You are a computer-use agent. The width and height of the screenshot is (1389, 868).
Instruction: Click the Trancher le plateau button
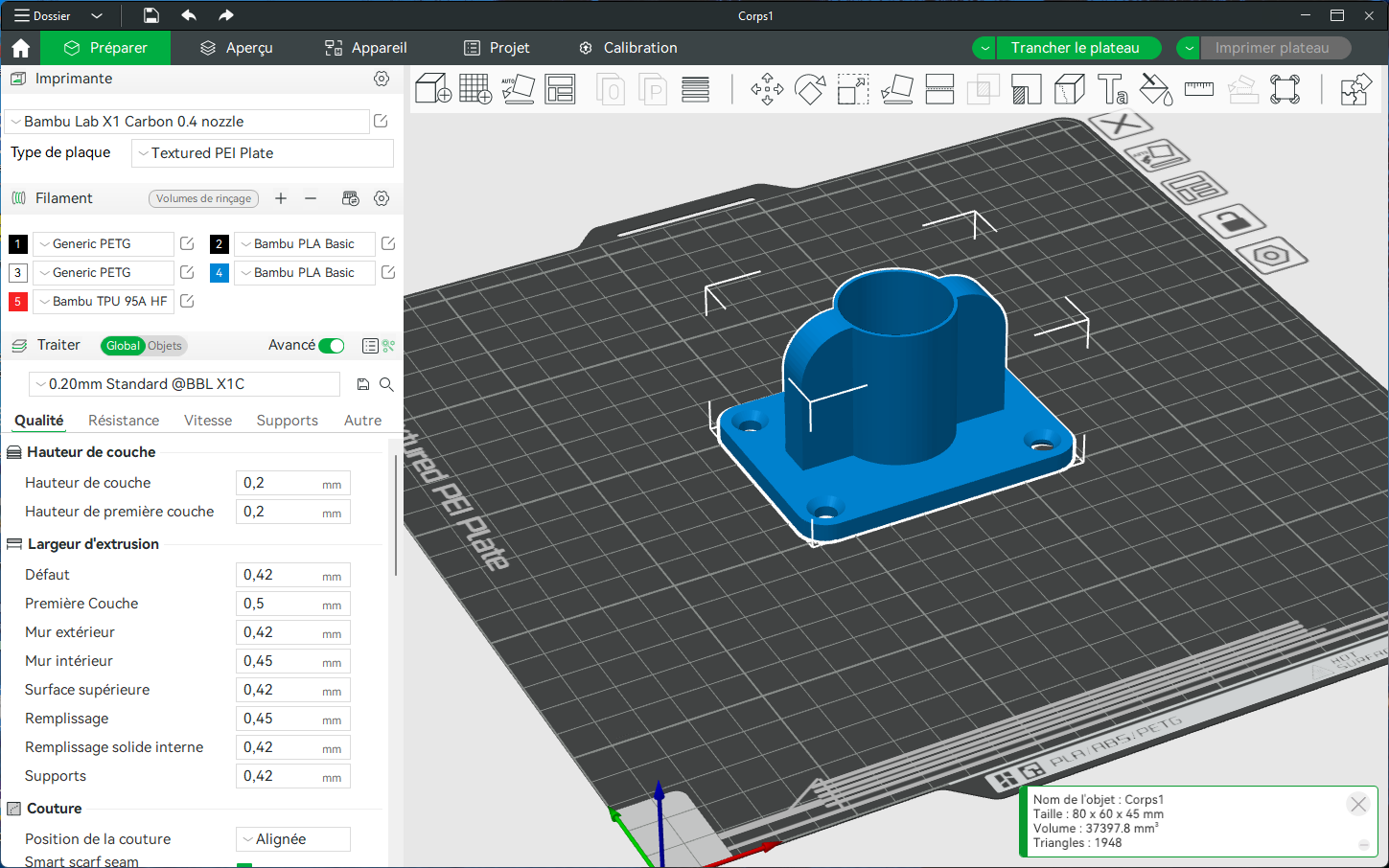[1075, 48]
